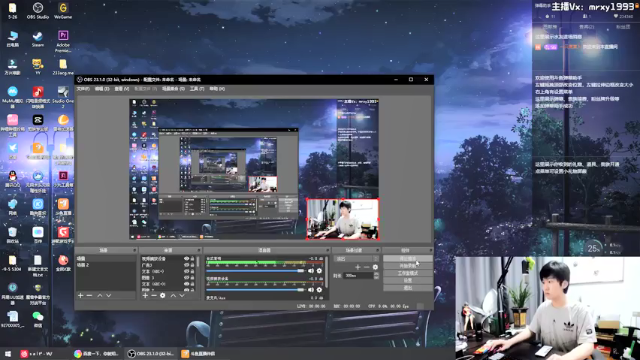Lock the 图像 3 source using its lock icon
The width and height of the screenshot is (640, 360).
click(x=192, y=278)
